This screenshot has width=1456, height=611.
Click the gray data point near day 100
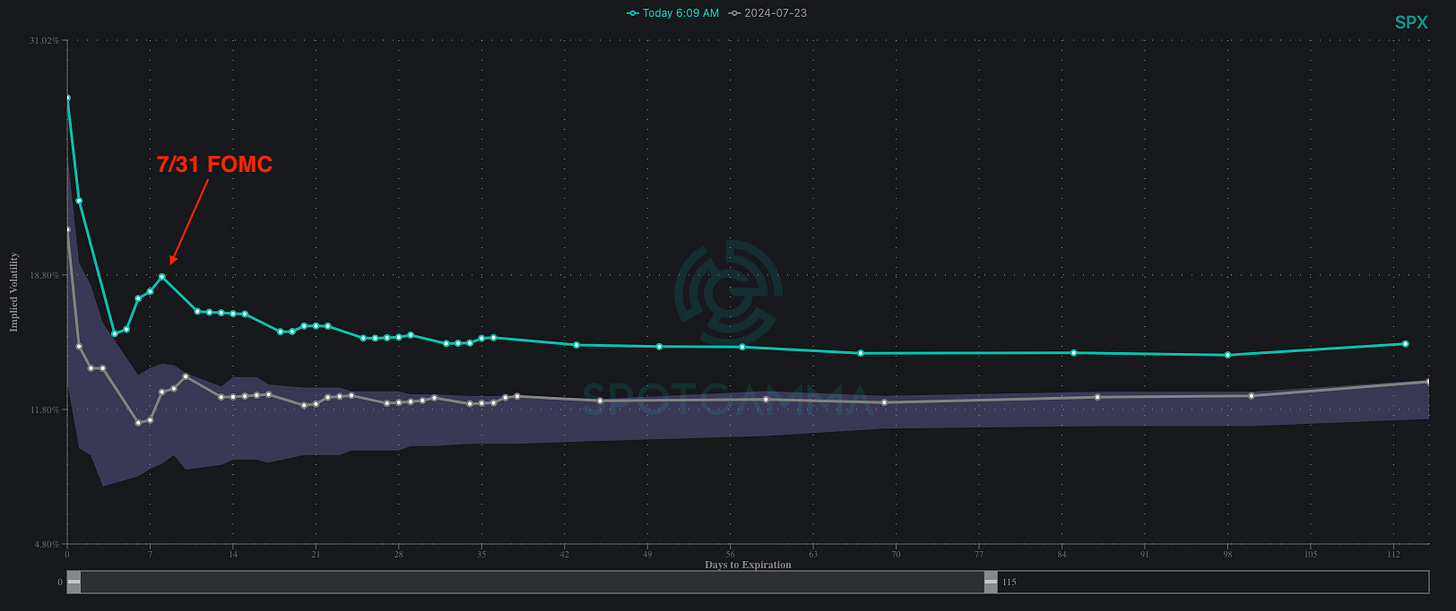pyautogui.click(x=1251, y=396)
